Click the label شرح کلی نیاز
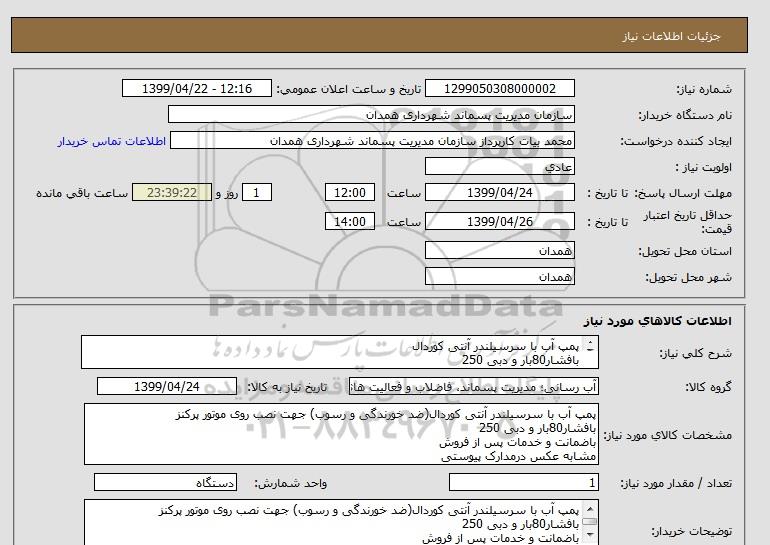770x545 pixels. click(x=695, y=353)
